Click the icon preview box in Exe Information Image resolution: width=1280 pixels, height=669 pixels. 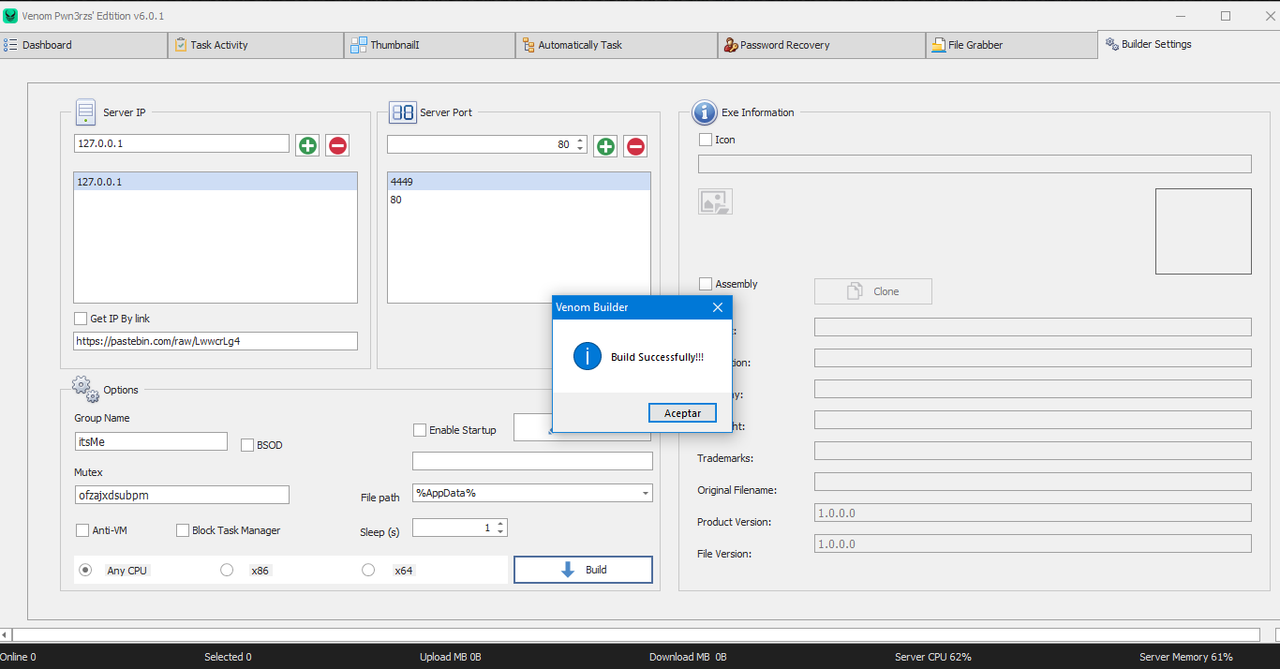1203,231
